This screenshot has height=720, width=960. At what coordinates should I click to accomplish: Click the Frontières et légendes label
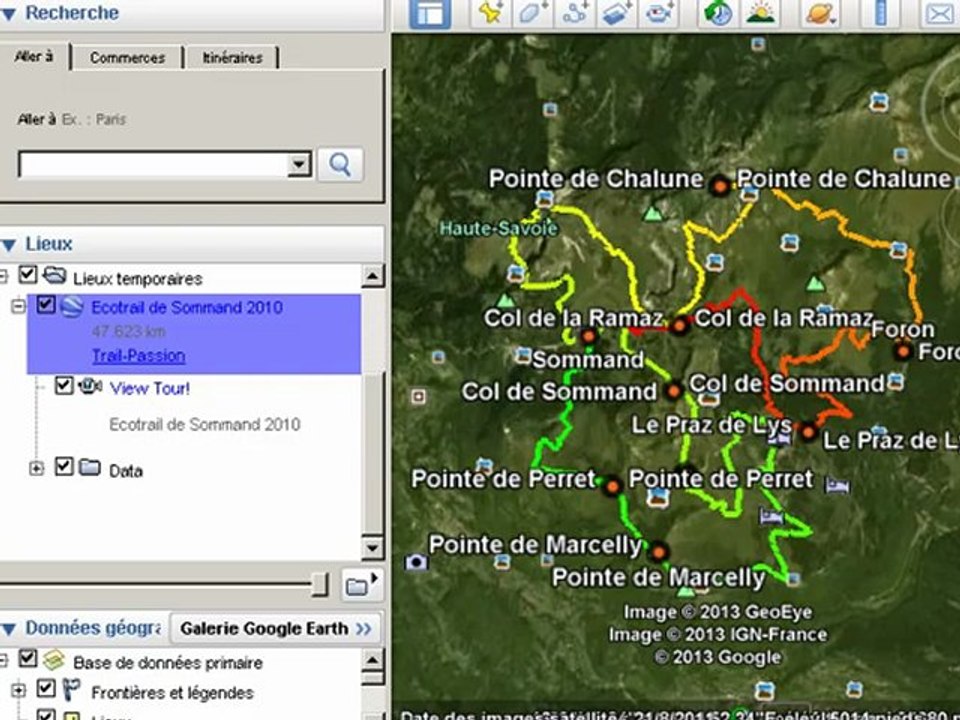coord(172,693)
